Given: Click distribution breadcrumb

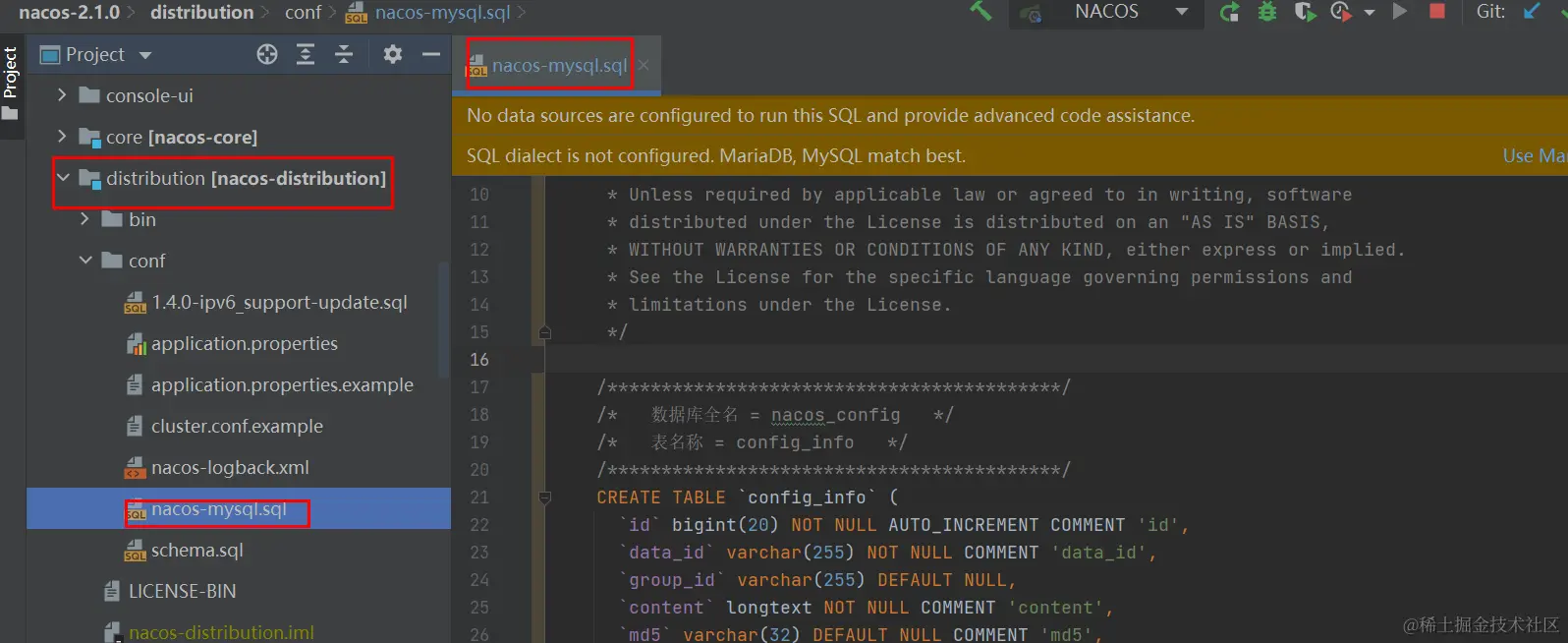Looking at the screenshot, I should (x=201, y=12).
